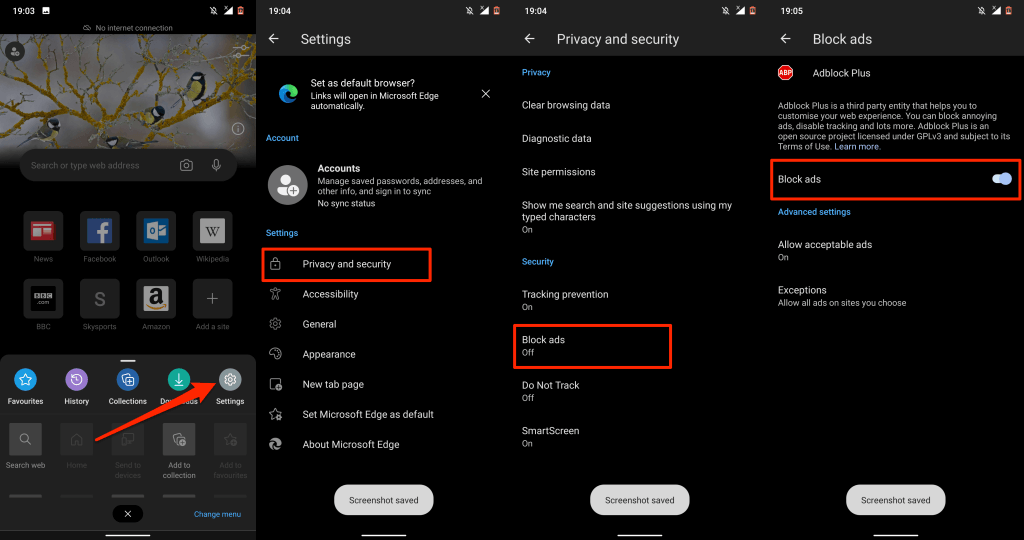This screenshot has height=540, width=1024.
Task: Open the Facebook shortcut tile
Action: [x=99, y=231]
